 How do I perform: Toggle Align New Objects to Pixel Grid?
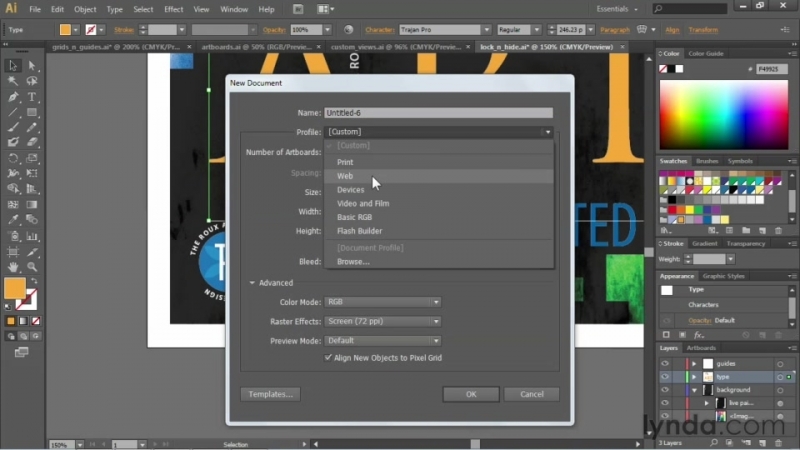(x=328, y=358)
